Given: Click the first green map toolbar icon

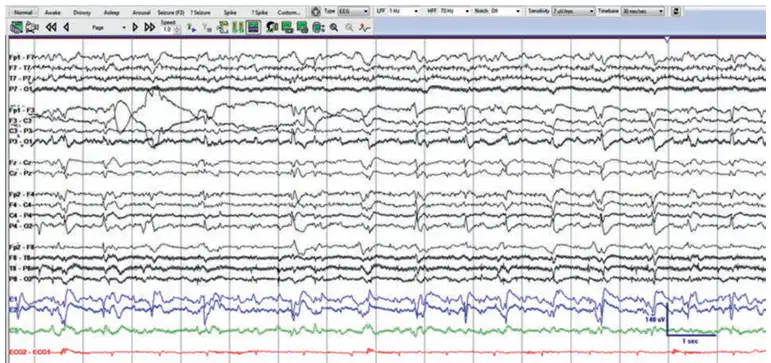Looking at the screenshot, I should click(287, 28).
